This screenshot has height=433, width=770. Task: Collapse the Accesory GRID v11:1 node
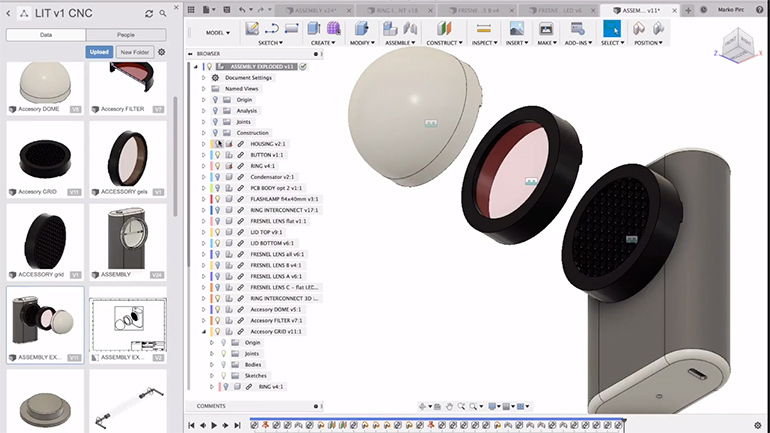tap(204, 331)
